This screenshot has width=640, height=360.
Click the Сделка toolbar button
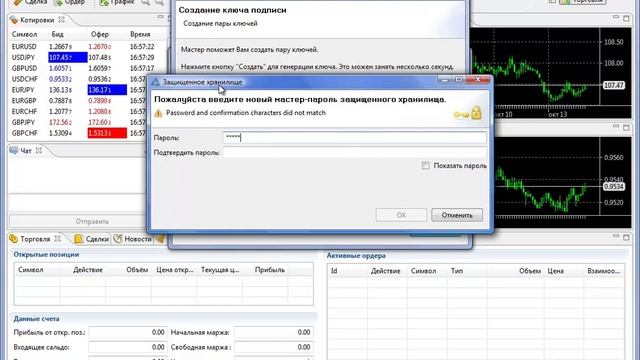tap(30, 2)
